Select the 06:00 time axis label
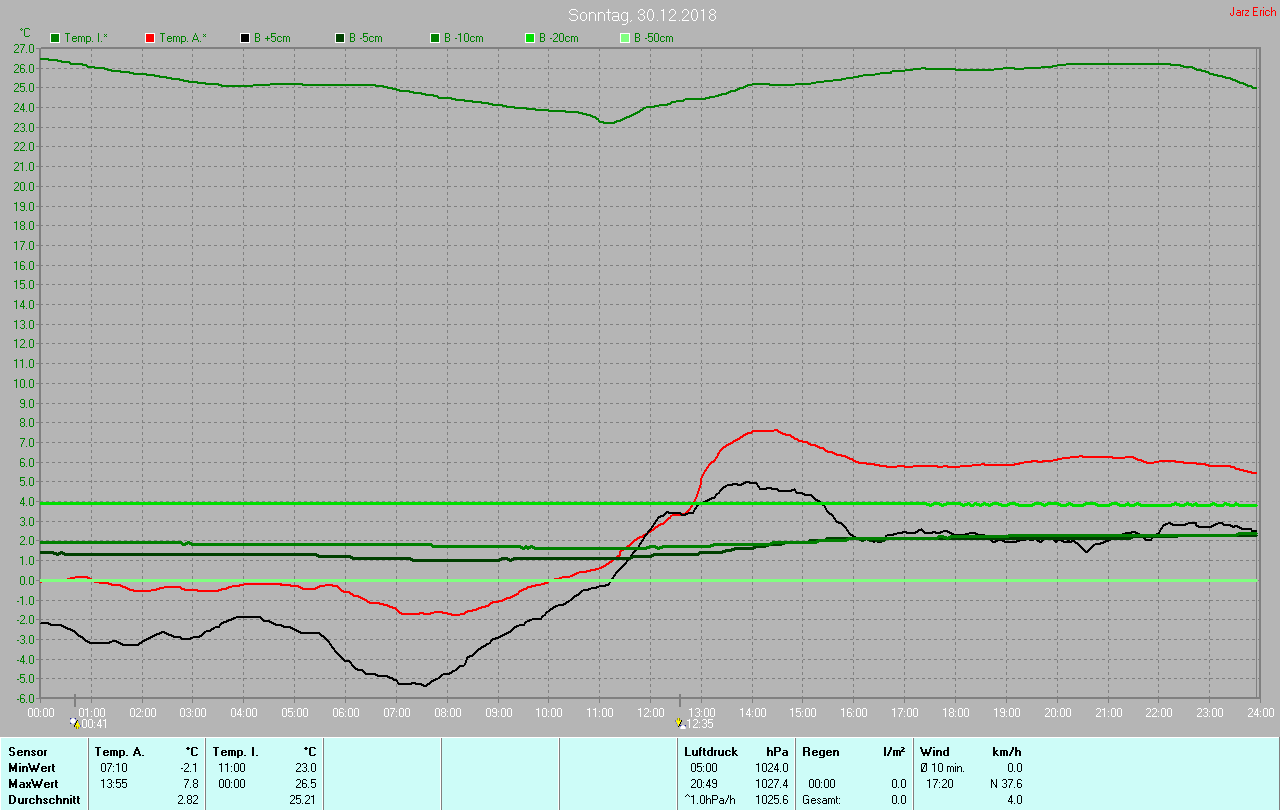 [345, 712]
